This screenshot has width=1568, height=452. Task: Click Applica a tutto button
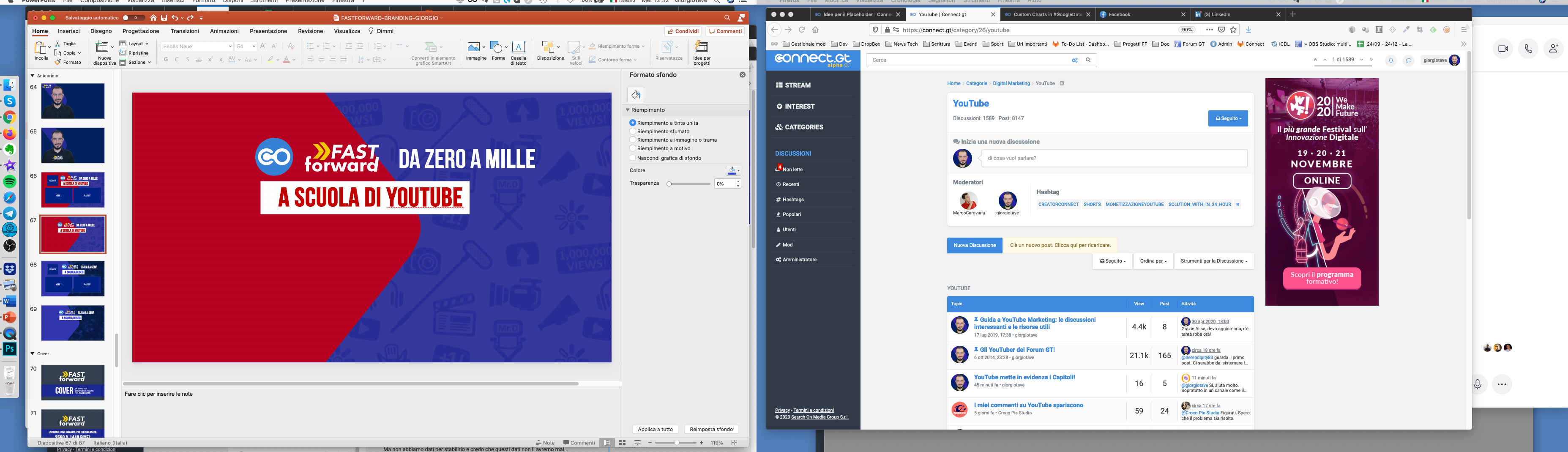(655, 430)
